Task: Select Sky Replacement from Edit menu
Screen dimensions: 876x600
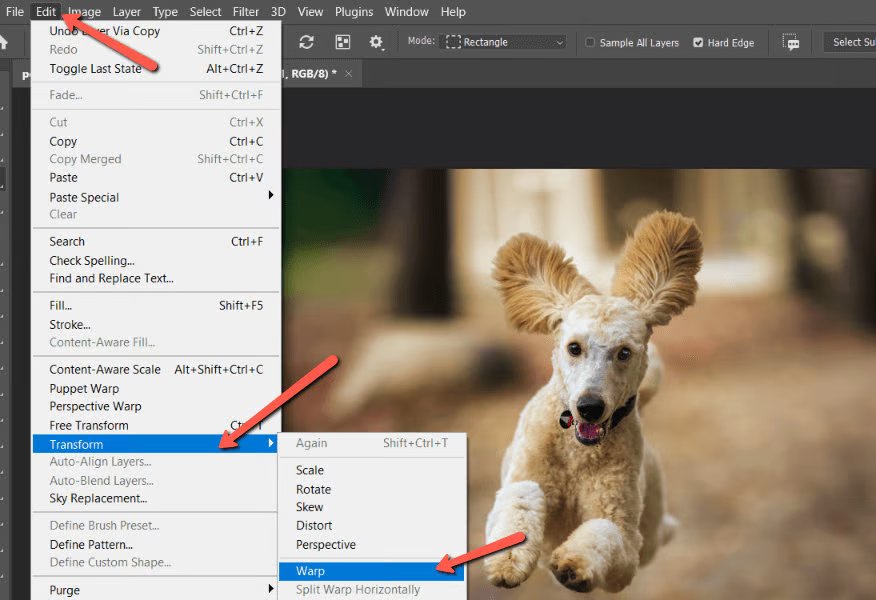Action: [x=98, y=498]
